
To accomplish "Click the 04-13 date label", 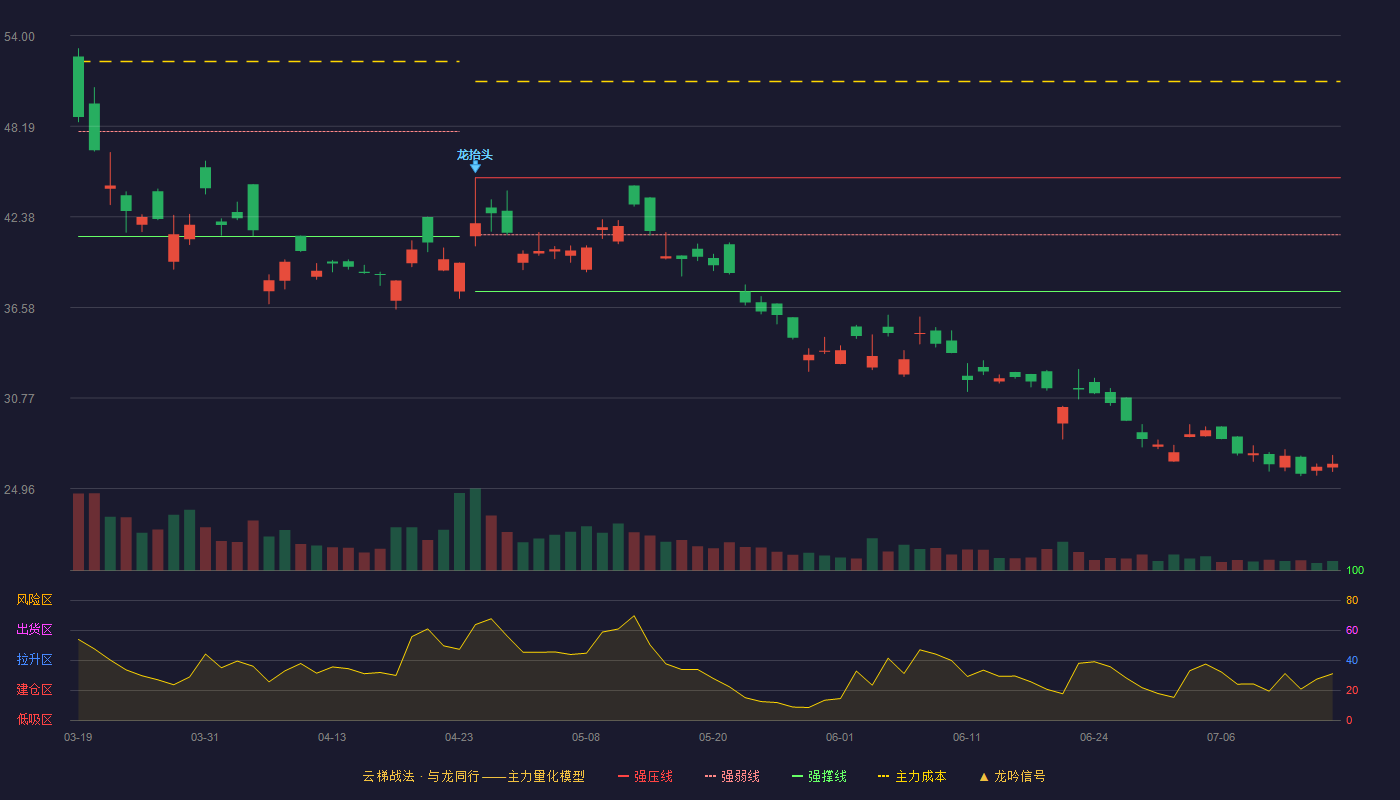I will pyautogui.click(x=332, y=737).
